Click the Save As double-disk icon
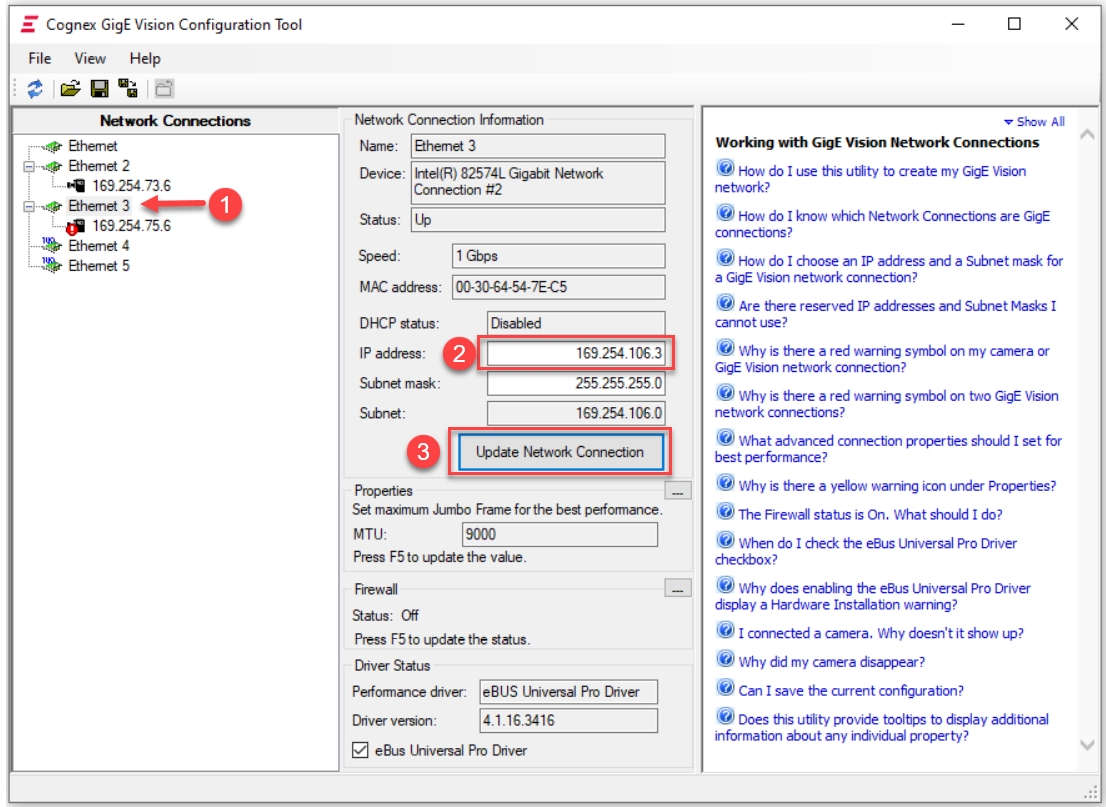 pyautogui.click(x=128, y=89)
